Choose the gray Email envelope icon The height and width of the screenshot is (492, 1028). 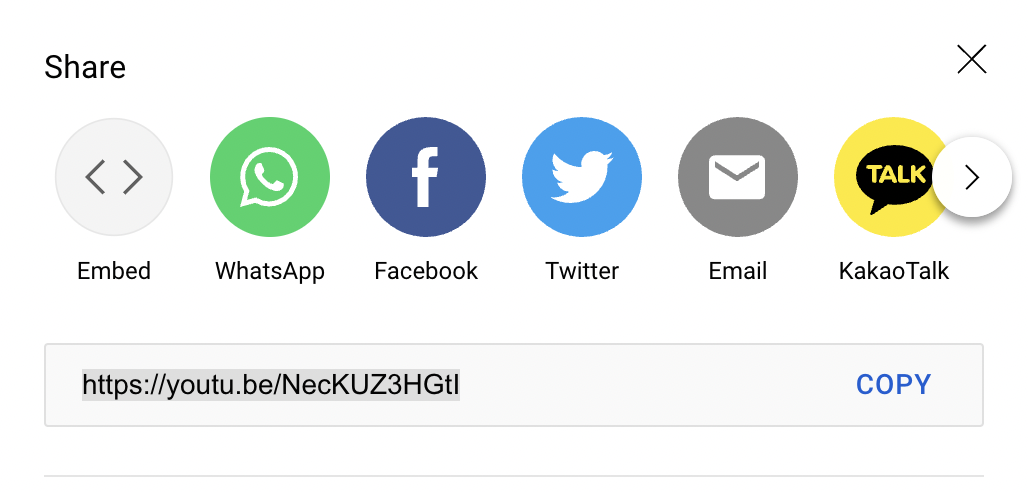[738, 177]
